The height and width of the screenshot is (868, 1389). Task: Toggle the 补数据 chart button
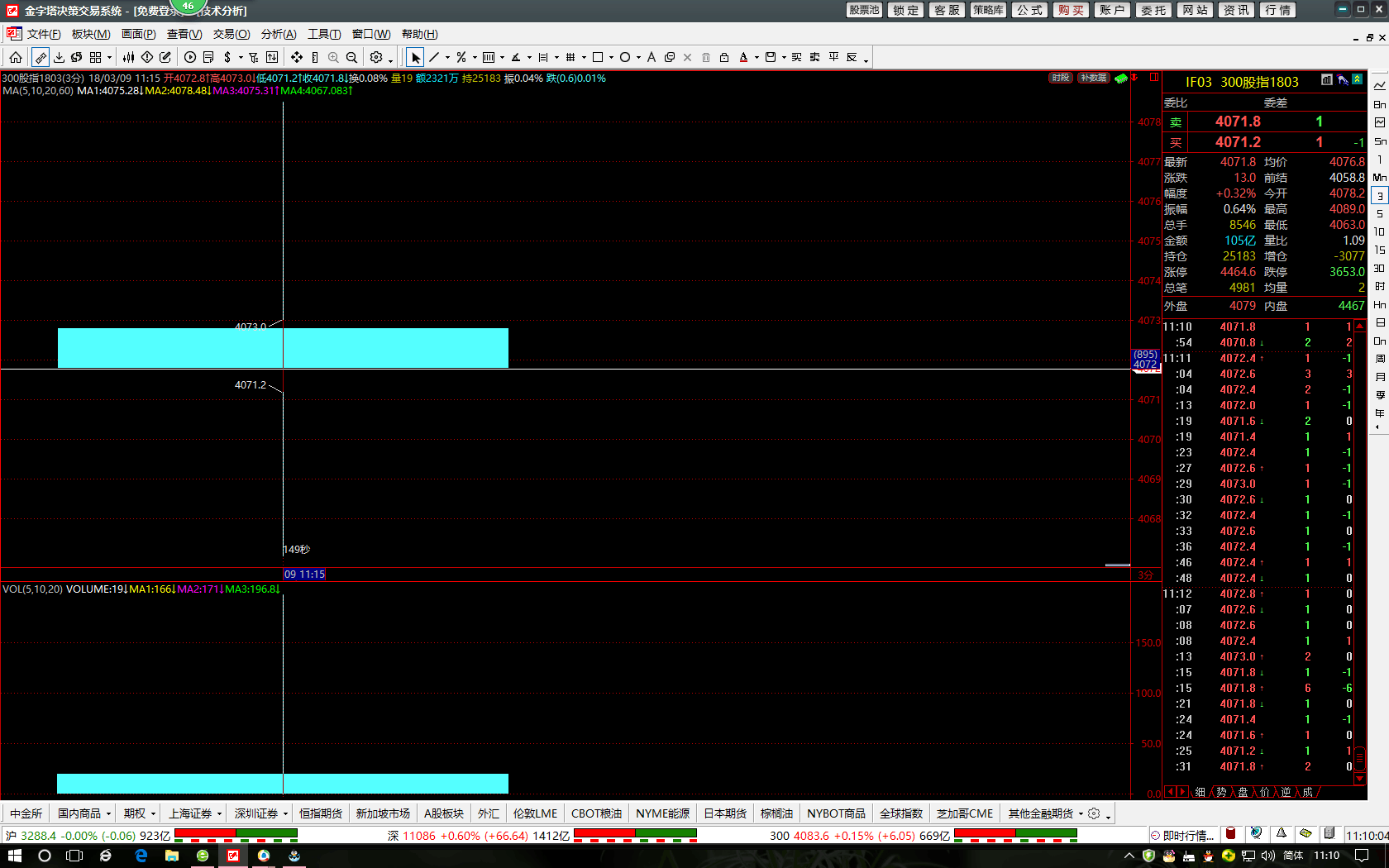[x=1093, y=78]
